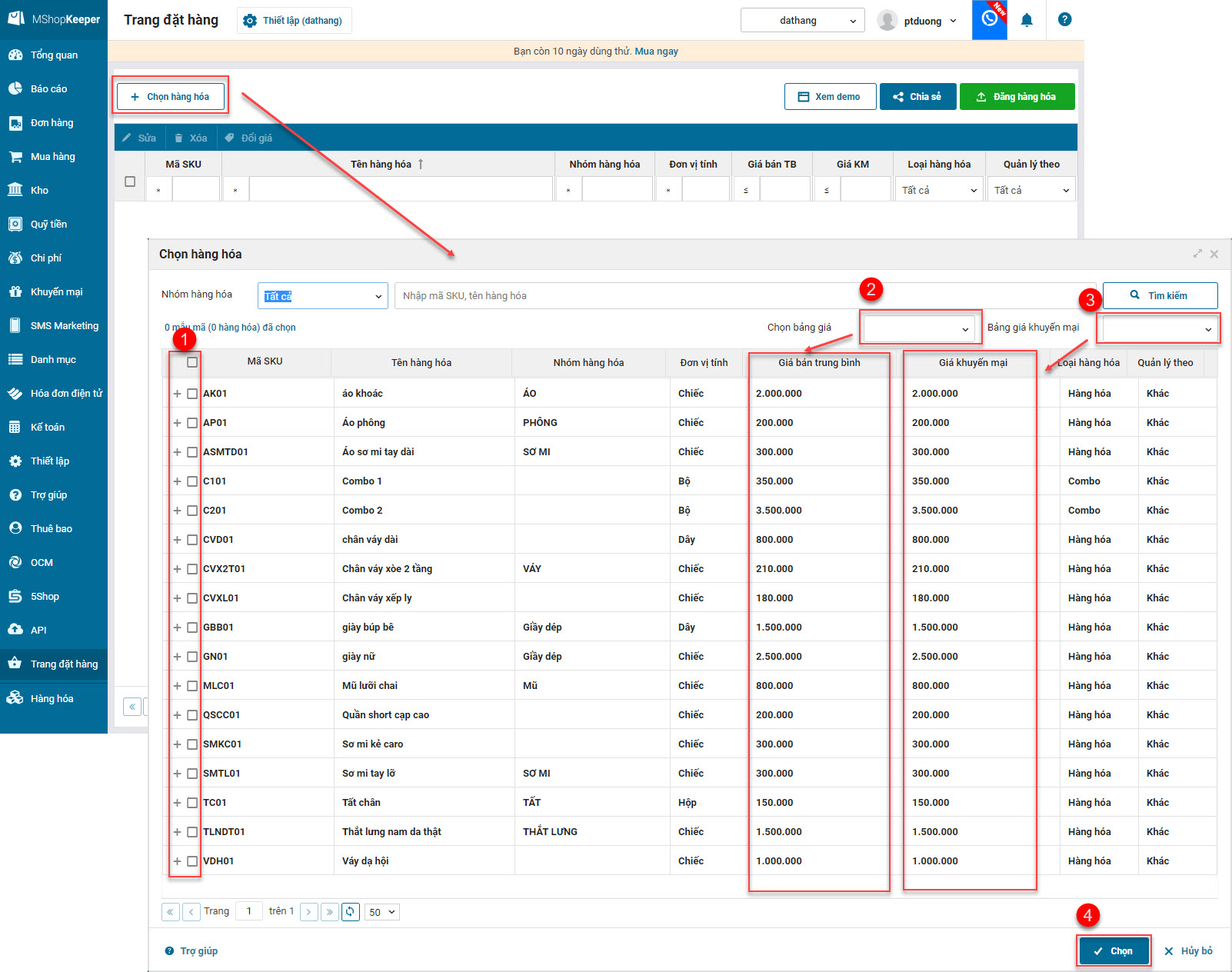Tick checkbox for CVD01 chân váy dài
This screenshot has width=1232, height=972.
pos(192,540)
